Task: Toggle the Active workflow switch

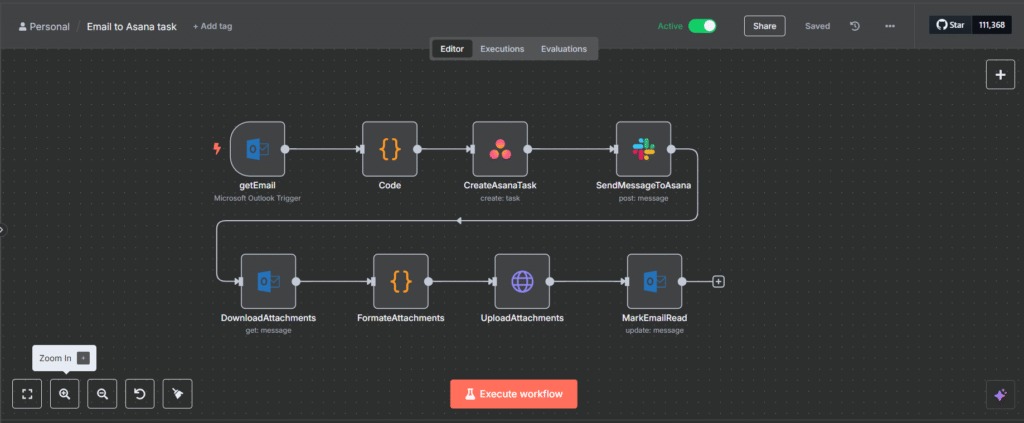Action: pos(702,26)
